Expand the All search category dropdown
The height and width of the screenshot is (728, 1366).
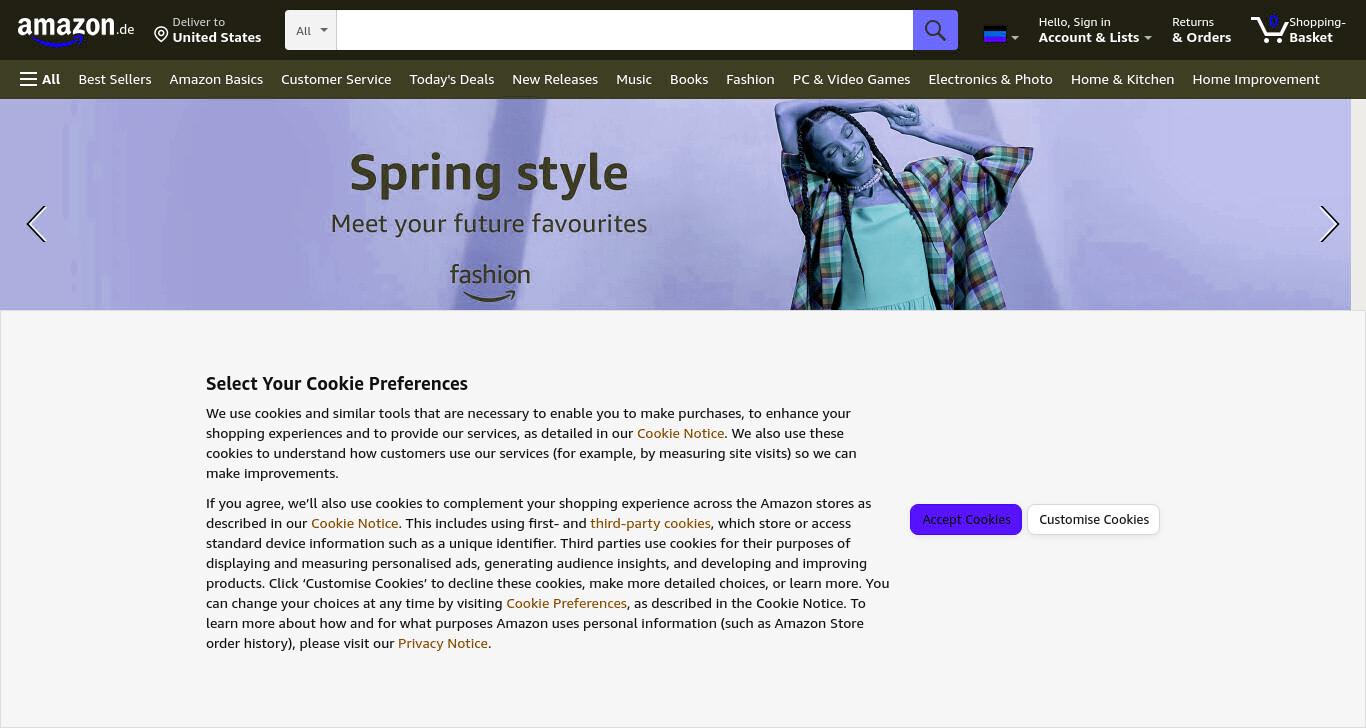click(x=311, y=30)
